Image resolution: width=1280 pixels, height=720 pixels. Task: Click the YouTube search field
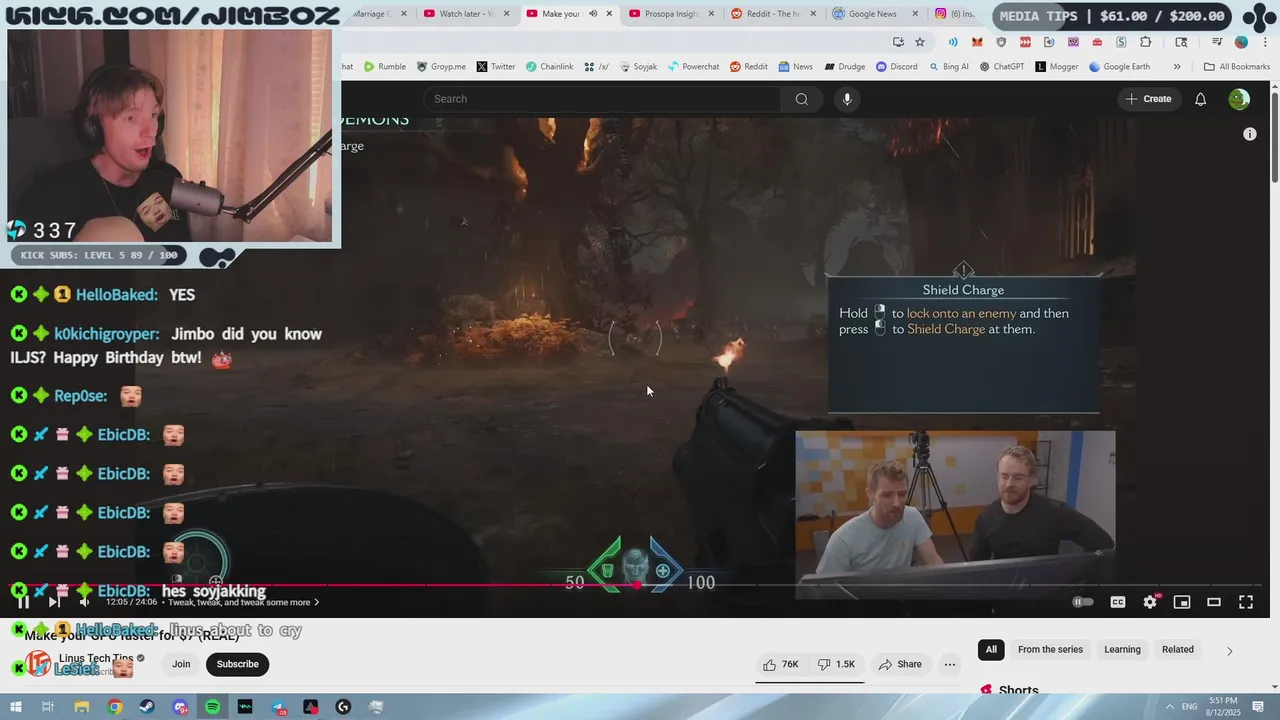pos(603,99)
